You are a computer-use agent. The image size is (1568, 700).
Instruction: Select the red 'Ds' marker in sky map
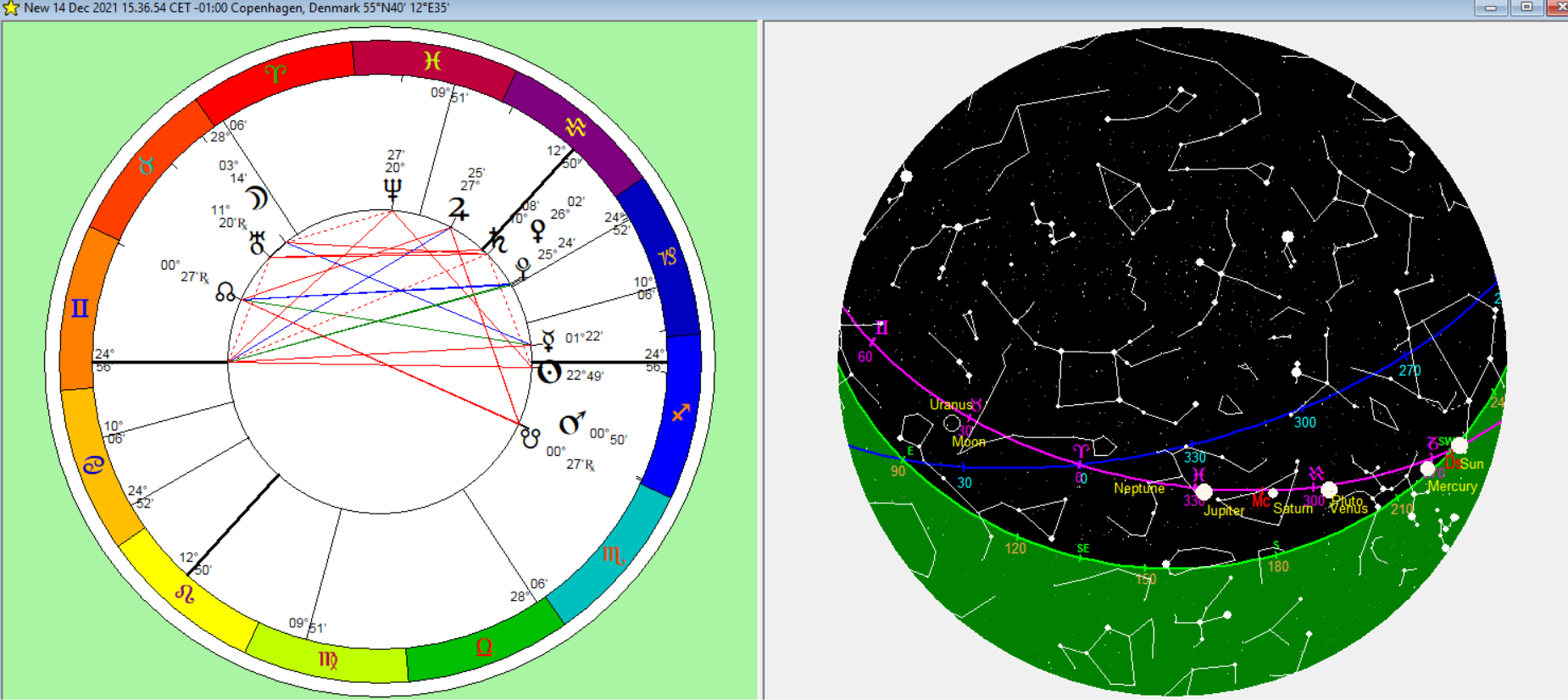(1453, 463)
